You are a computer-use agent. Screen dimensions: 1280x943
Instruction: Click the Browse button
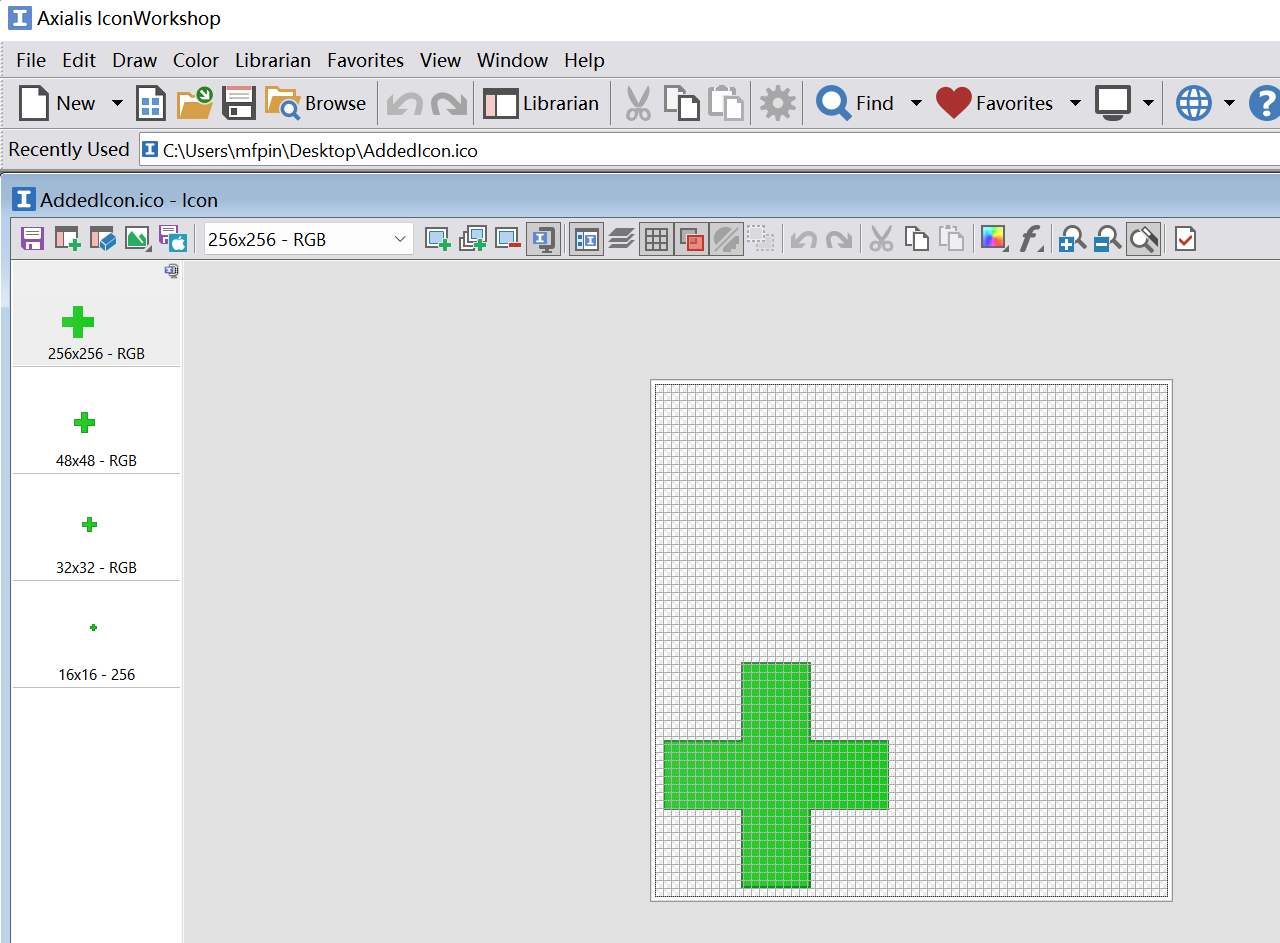[316, 103]
